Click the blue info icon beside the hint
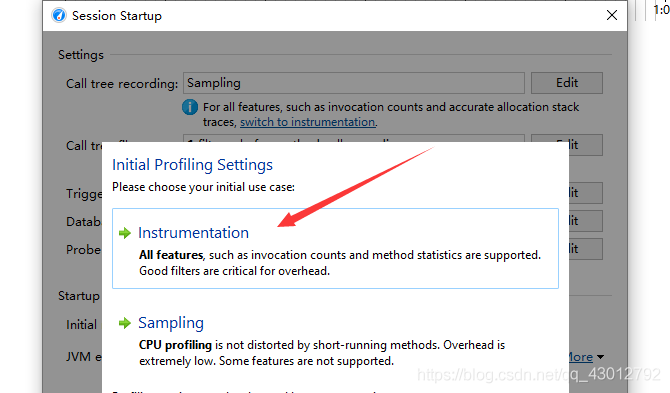Image resolution: width=670 pixels, height=393 pixels. point(190,107)
